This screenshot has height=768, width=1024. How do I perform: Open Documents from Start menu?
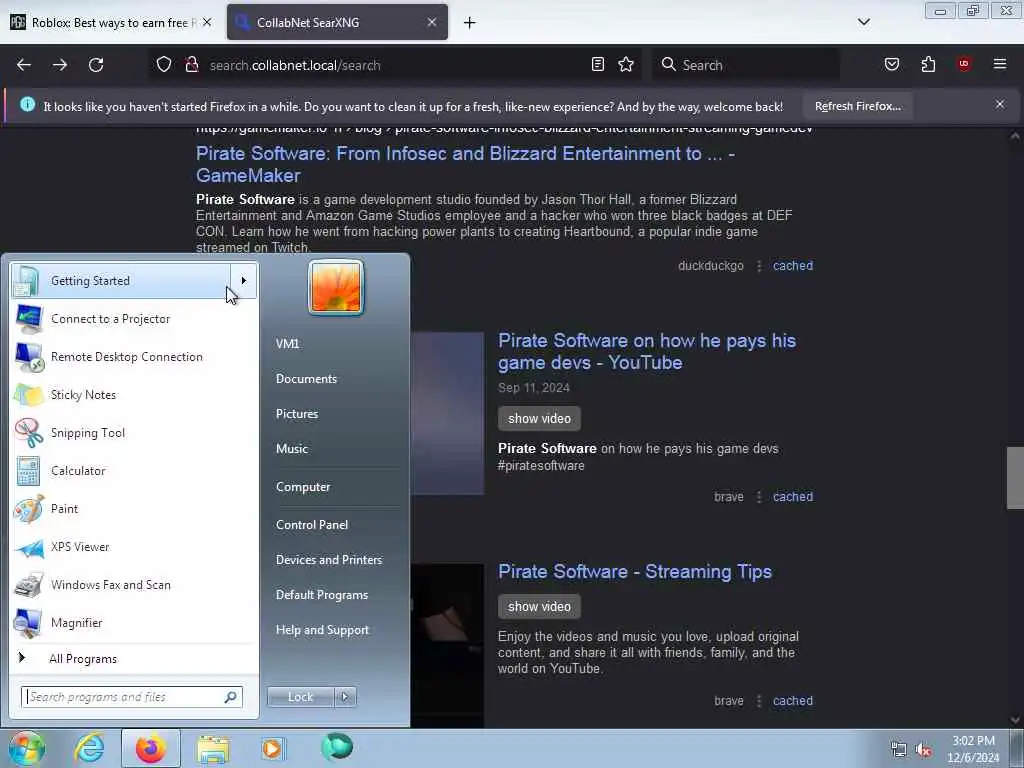pos(306,379)
